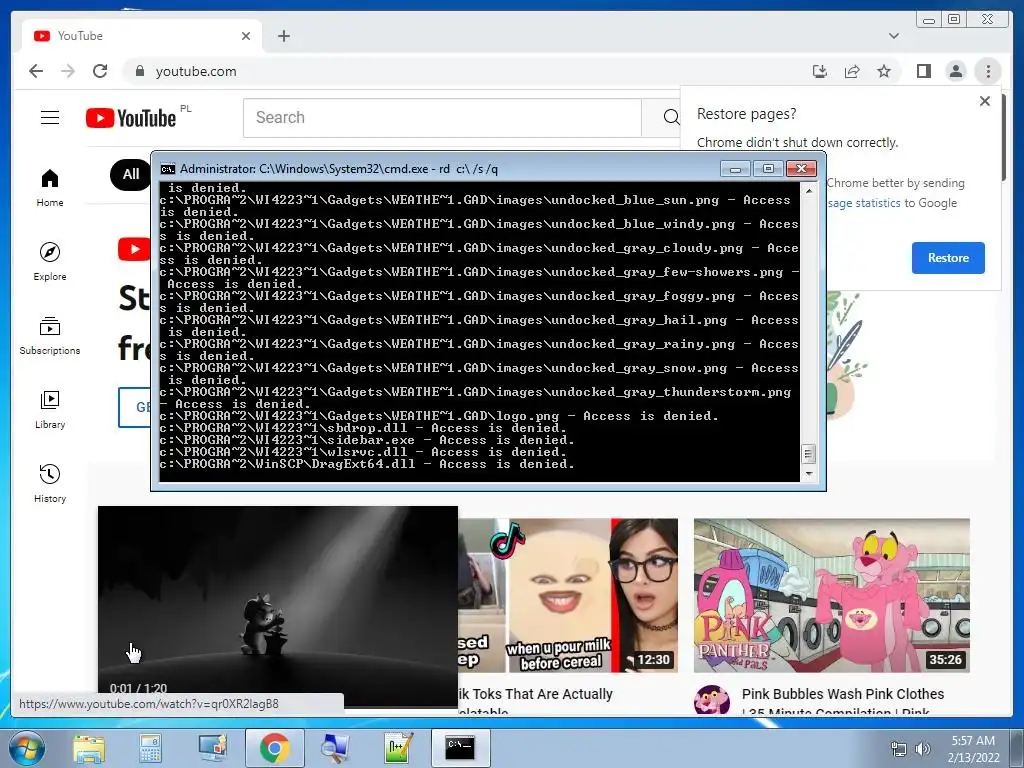The image size is (1024, 768).
Task: Open Subscriptions in YouTube sidebar
Action: tap(50, 336)
